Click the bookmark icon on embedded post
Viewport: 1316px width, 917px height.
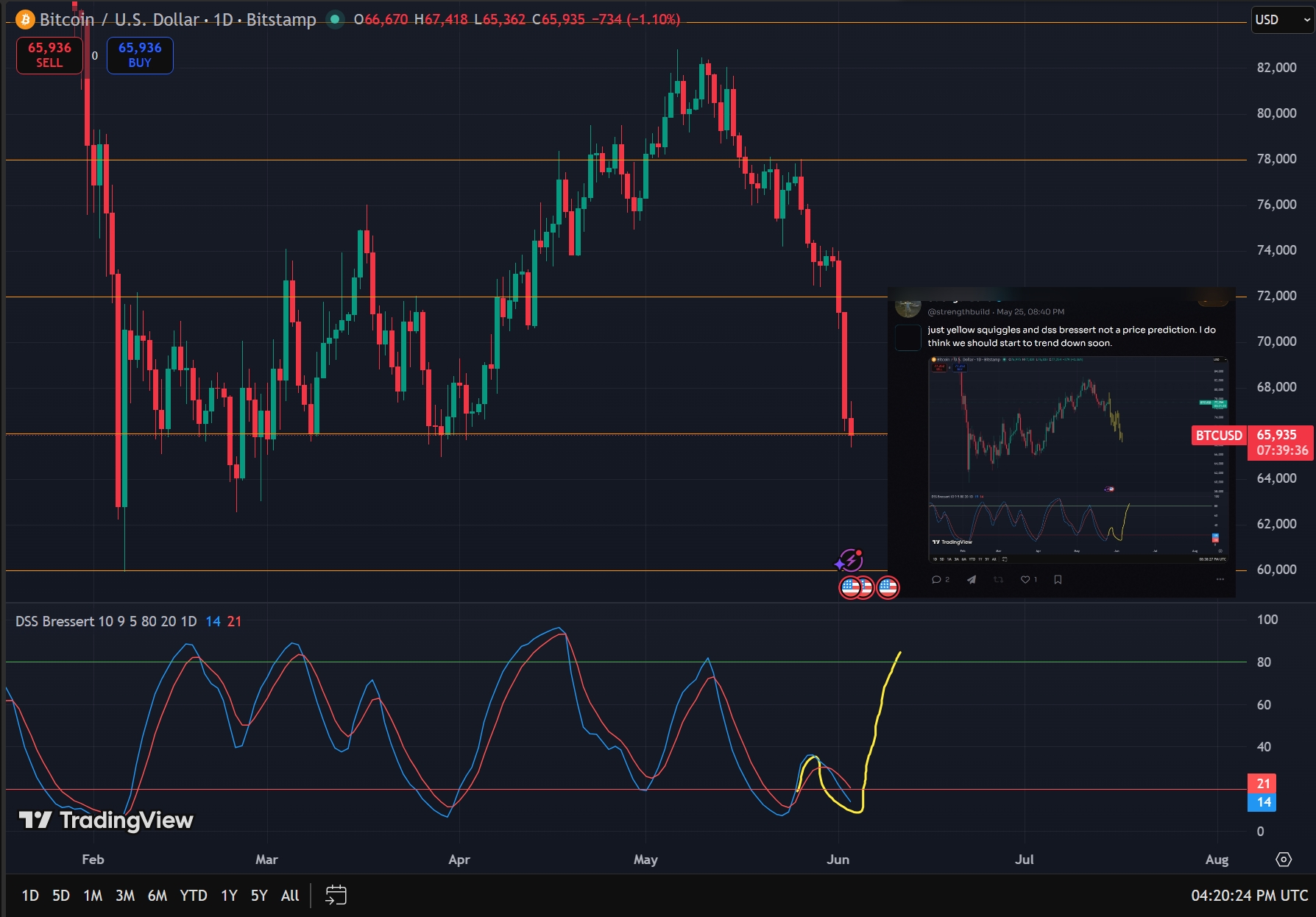(x=1058, y=580)
